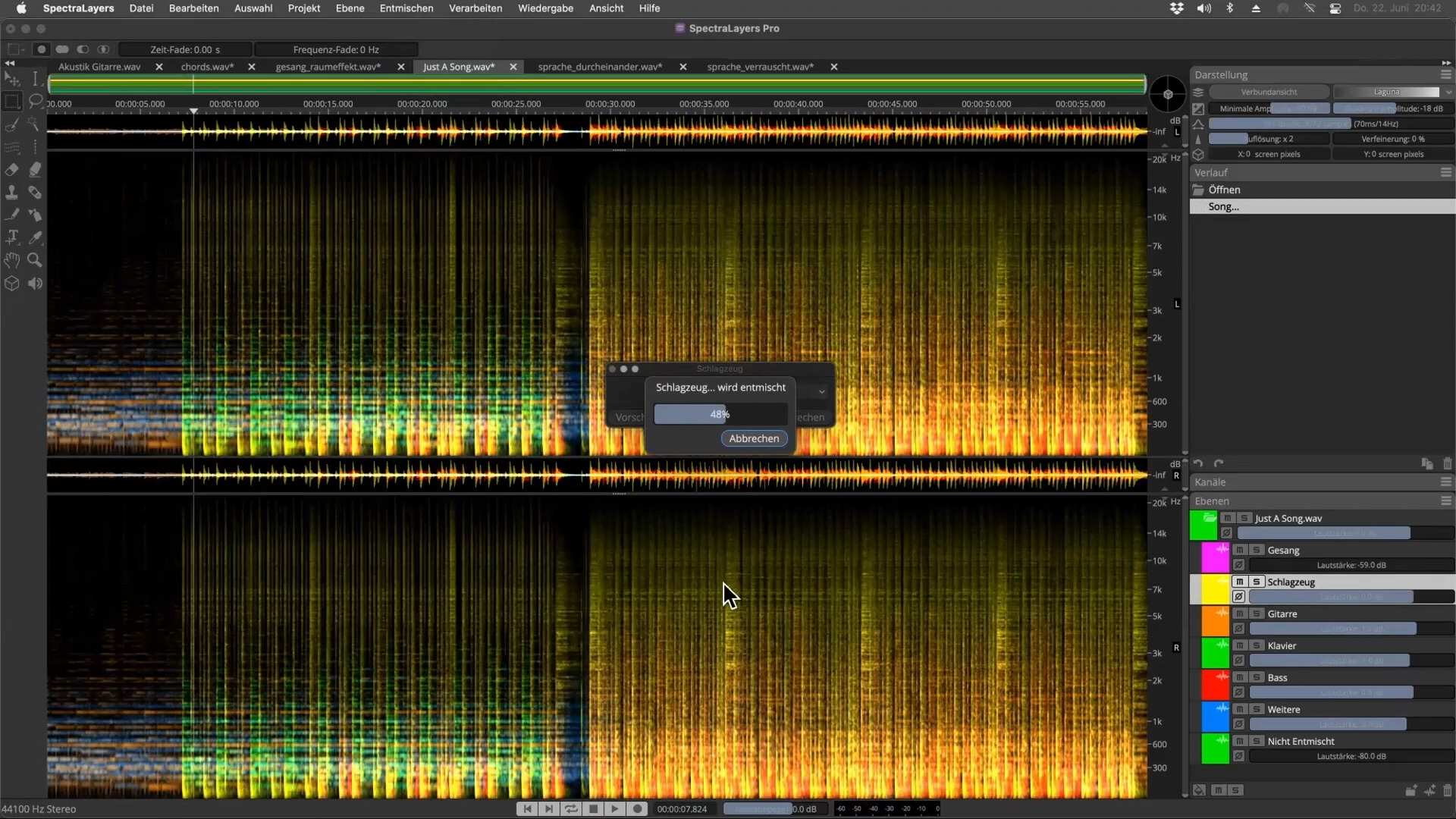The image size is (1456, 819).
Task: Switch to sprache_verrauscht.wav tab
Action: click(x=761, y=67)
